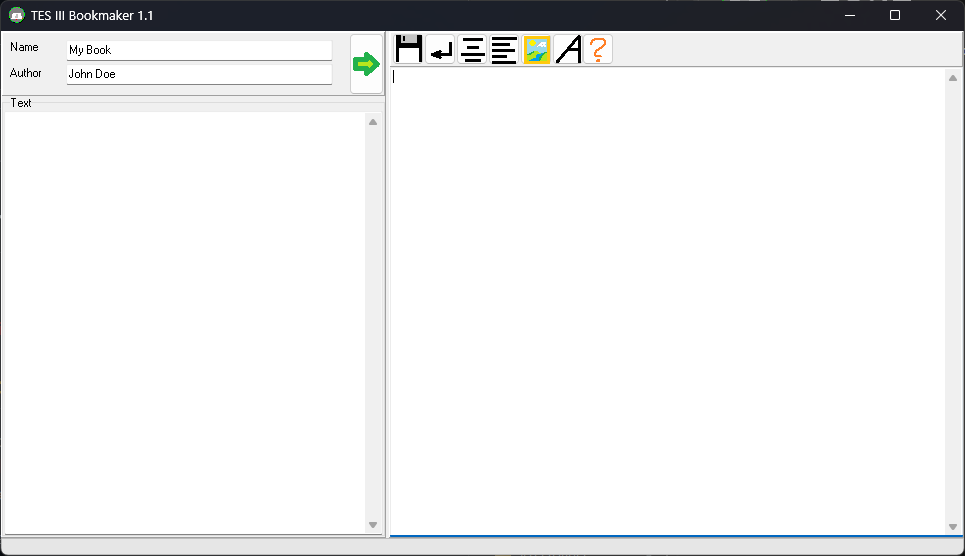
Task: Click the floppy disk Save icon
Action: [409, 49]
